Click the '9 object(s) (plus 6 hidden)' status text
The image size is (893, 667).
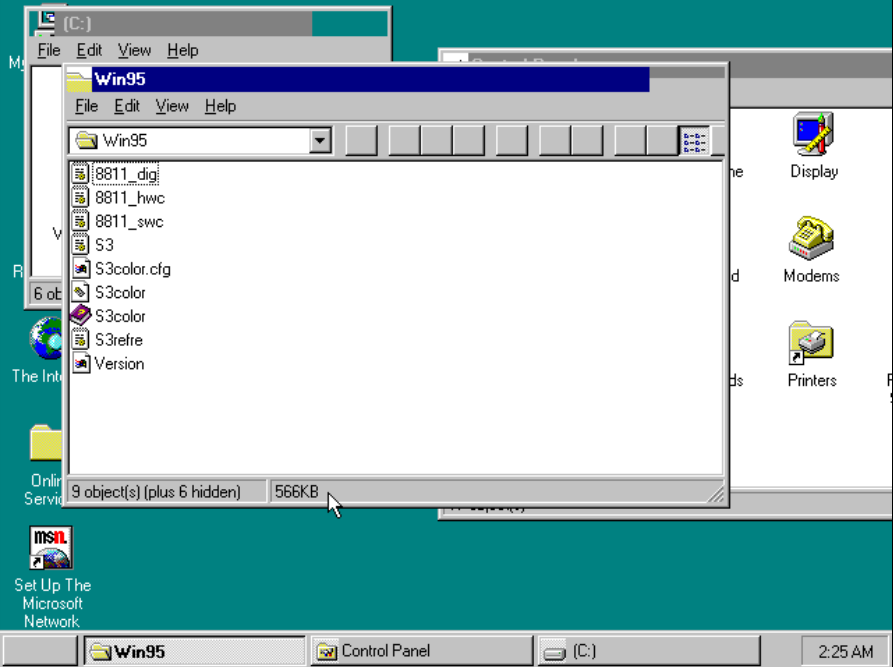pos(156,492)
